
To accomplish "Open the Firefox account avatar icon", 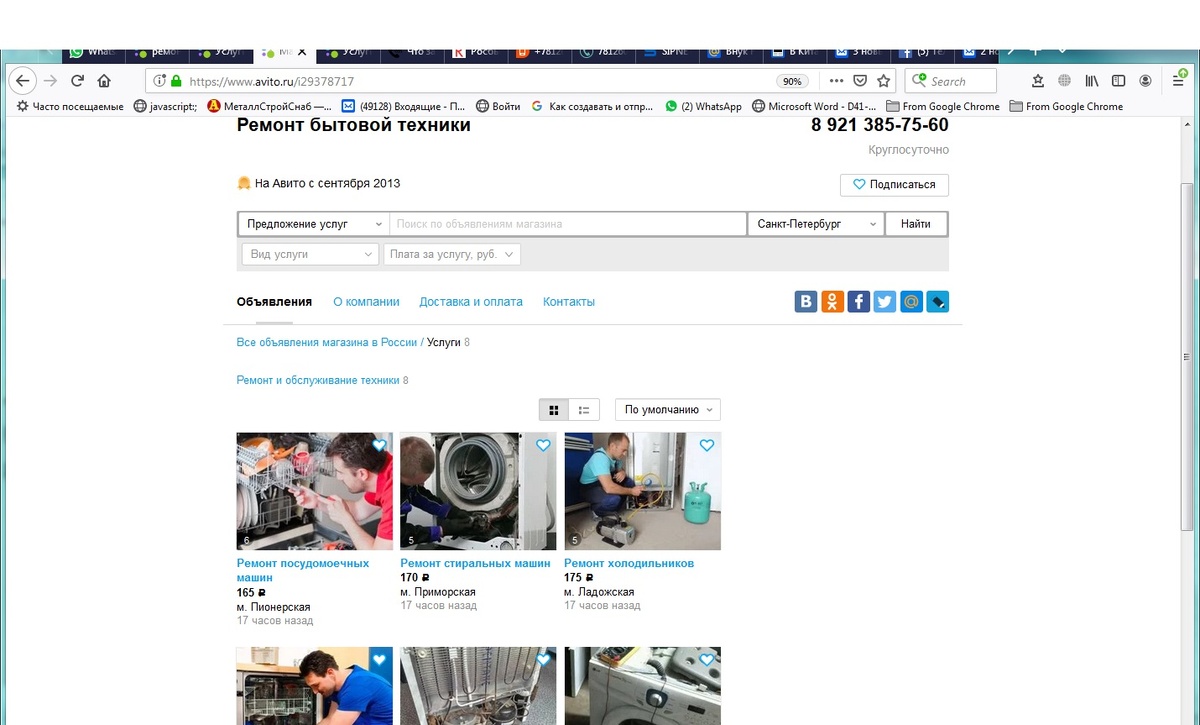I will 1146,81.
